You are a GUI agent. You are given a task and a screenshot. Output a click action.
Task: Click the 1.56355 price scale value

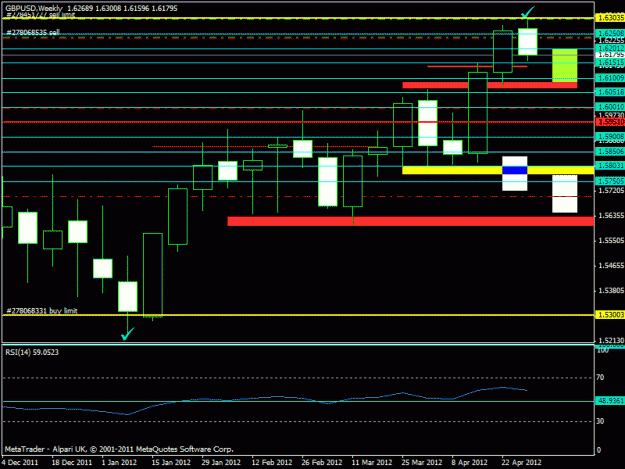click(611, 216)
